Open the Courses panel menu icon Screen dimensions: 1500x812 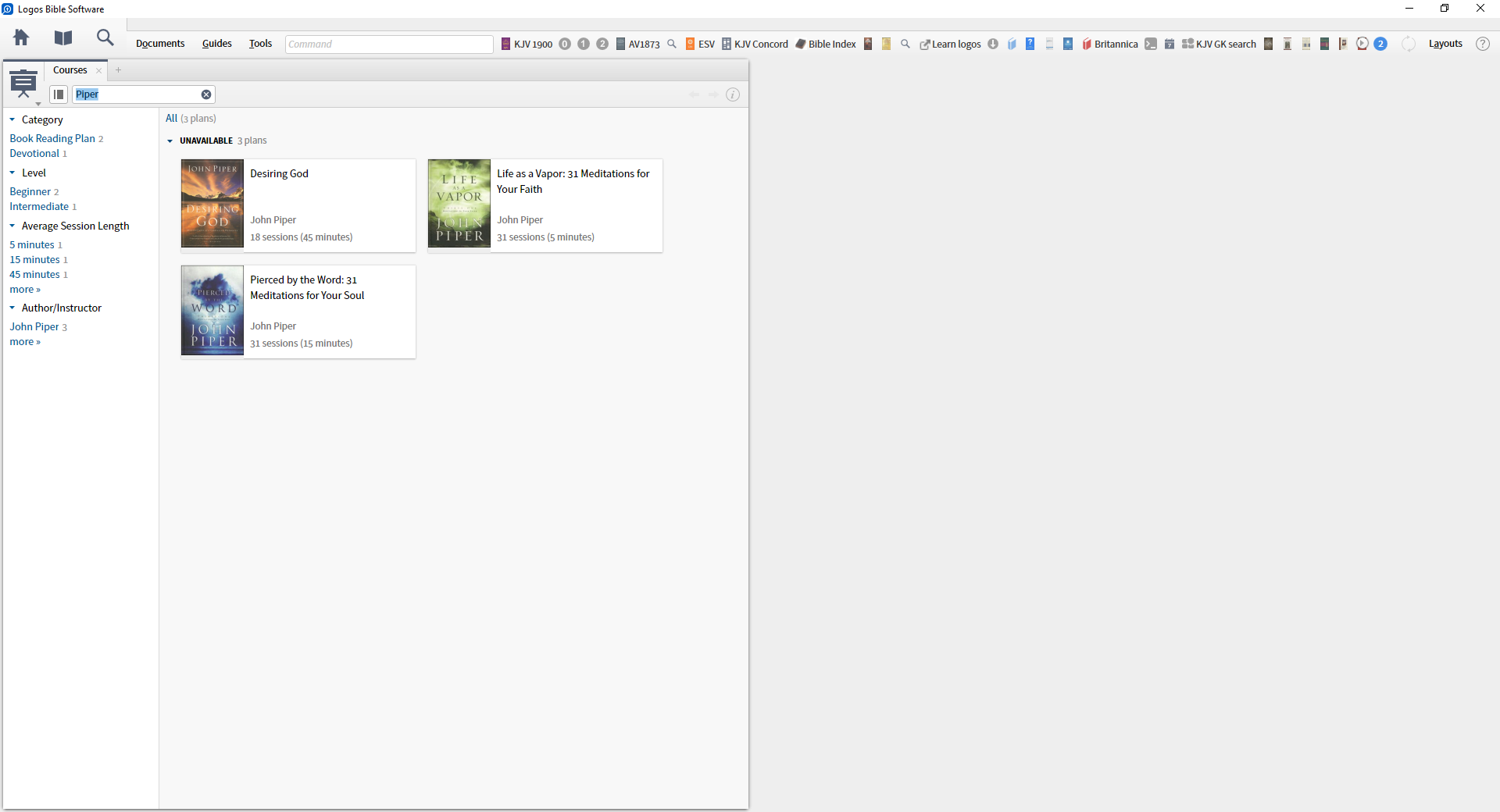[24, 84]
